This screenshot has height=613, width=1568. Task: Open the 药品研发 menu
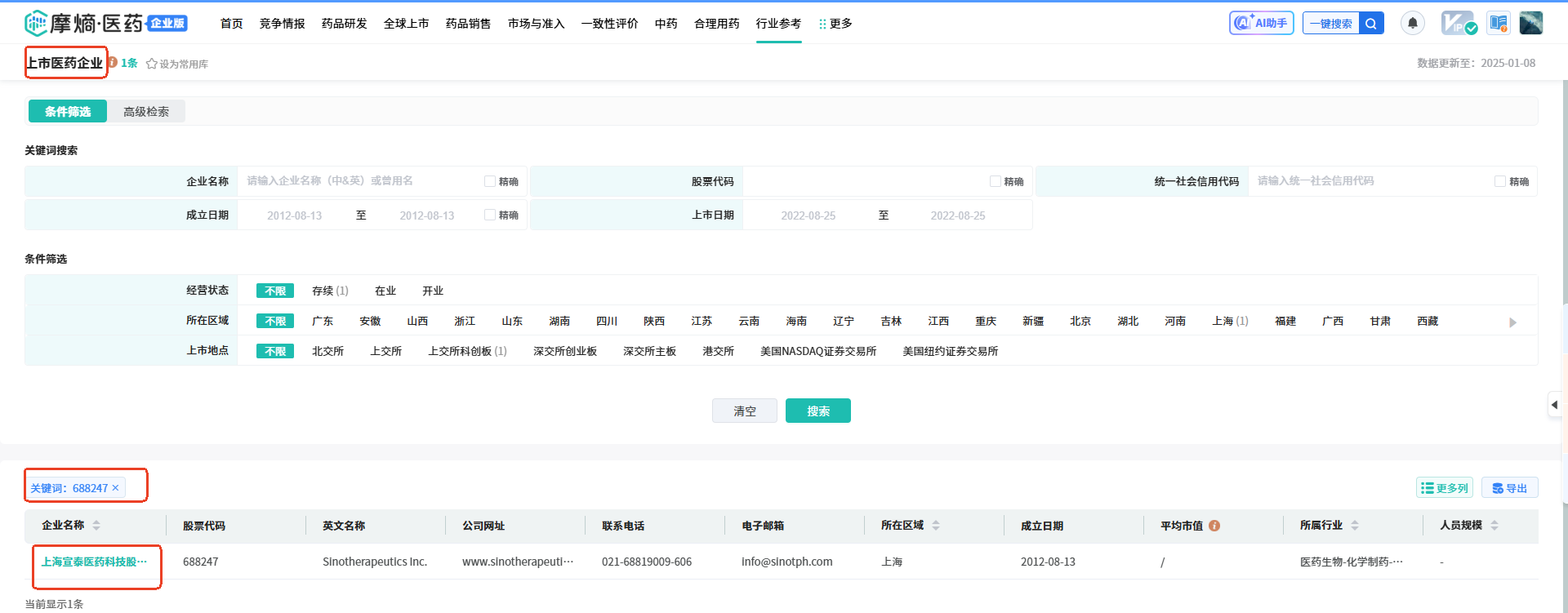345,24
